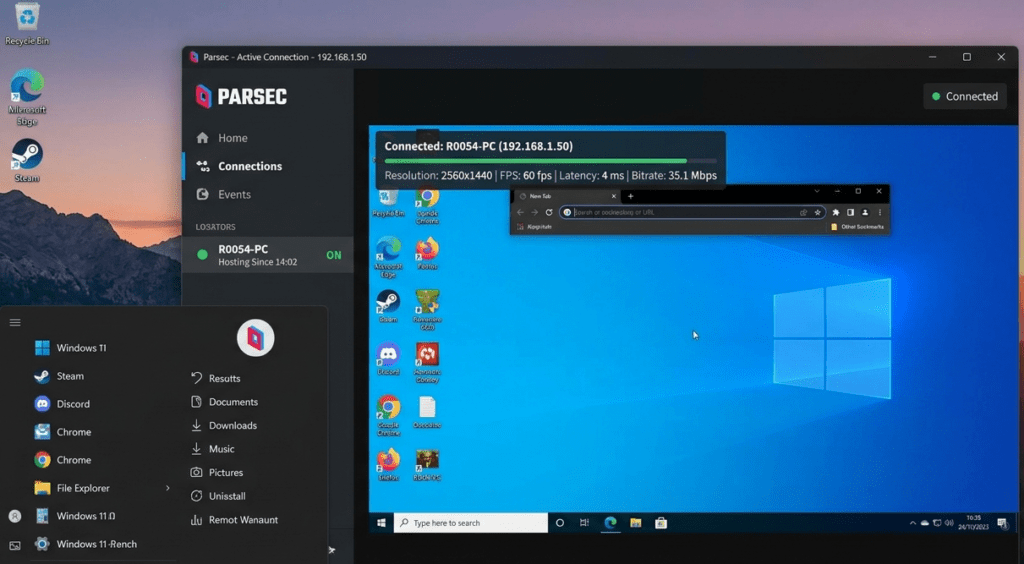1024x564 pixels.
Task: Open the Recycle Bin on local desktop
Action: pyautogui.click(x=27, y=25)
